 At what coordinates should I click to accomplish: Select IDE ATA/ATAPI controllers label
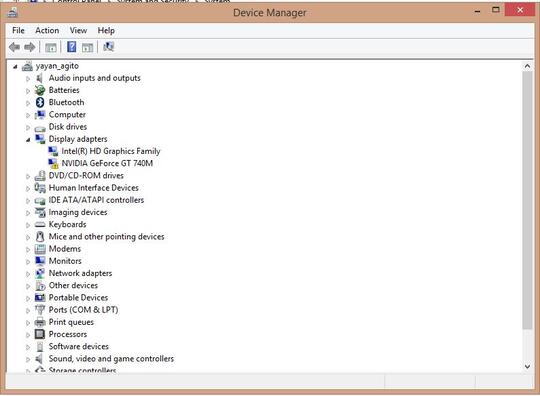96,200
